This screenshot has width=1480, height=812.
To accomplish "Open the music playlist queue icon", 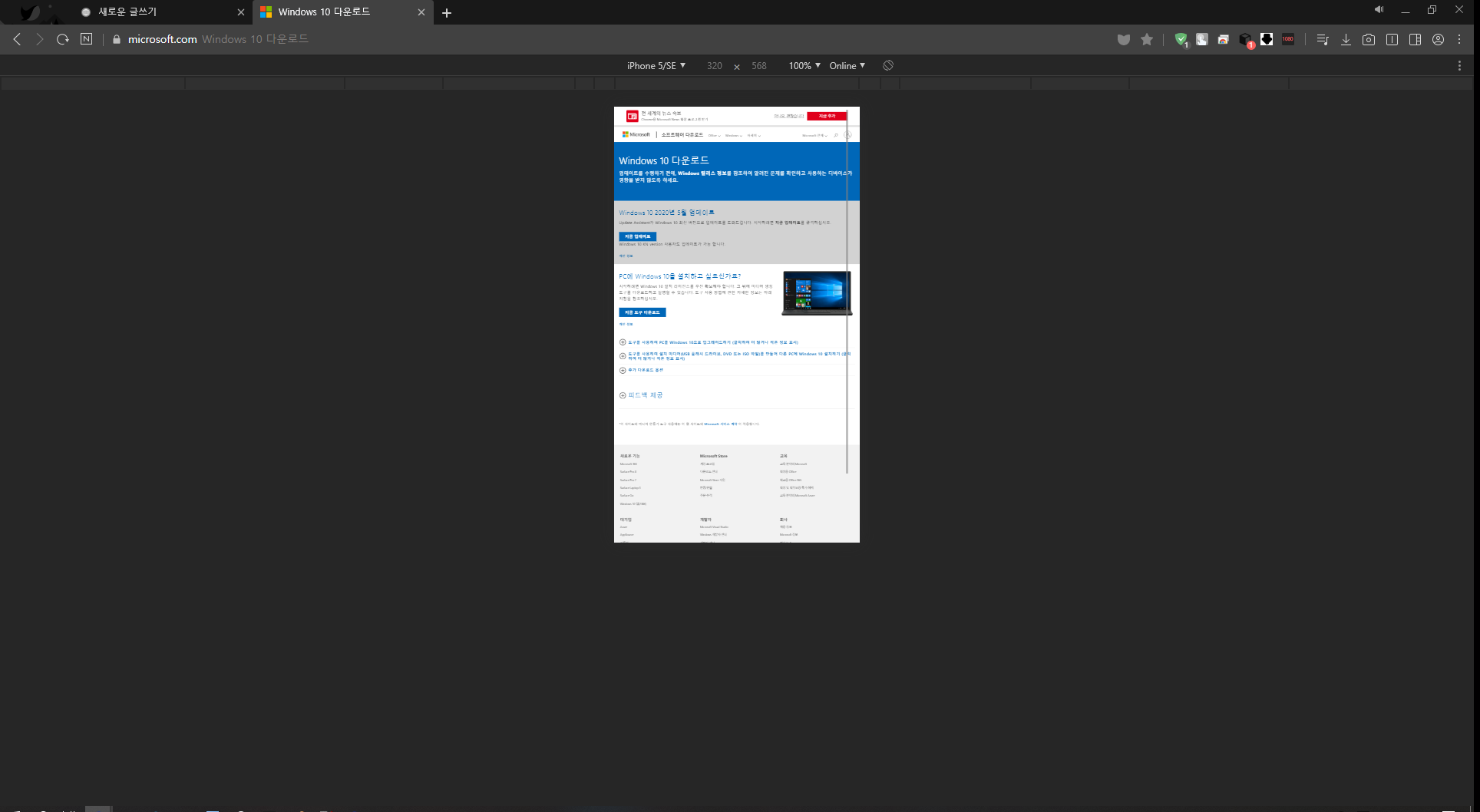I will tap(1323, 40).
